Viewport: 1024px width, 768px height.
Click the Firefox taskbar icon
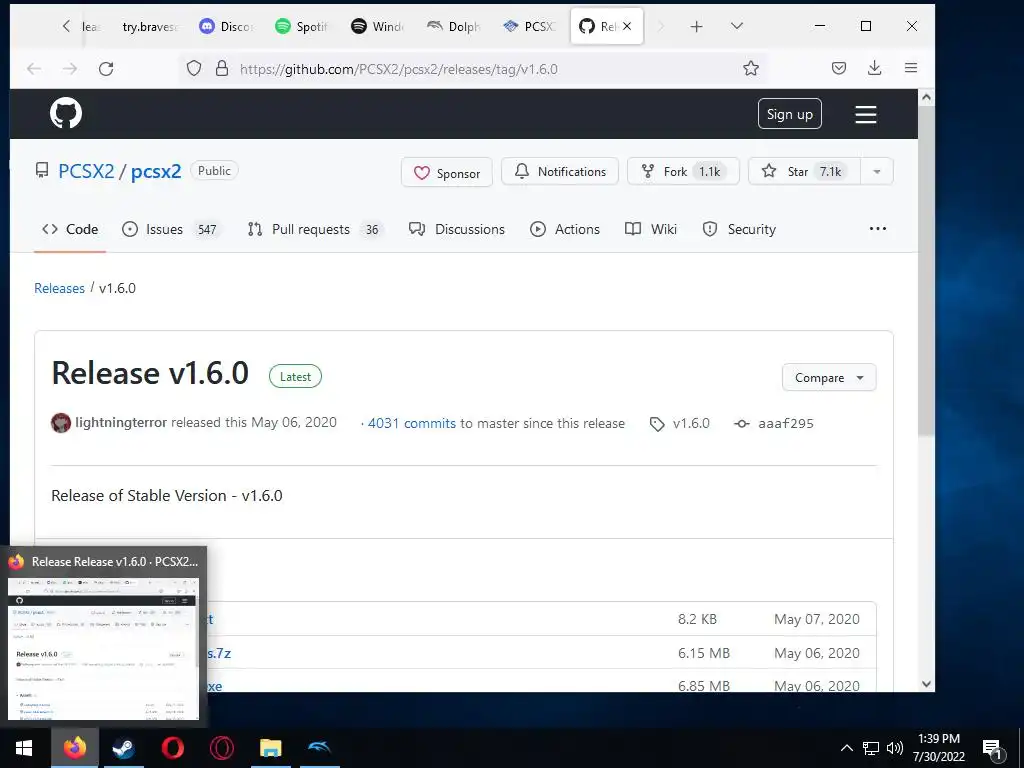click(75, 748)
